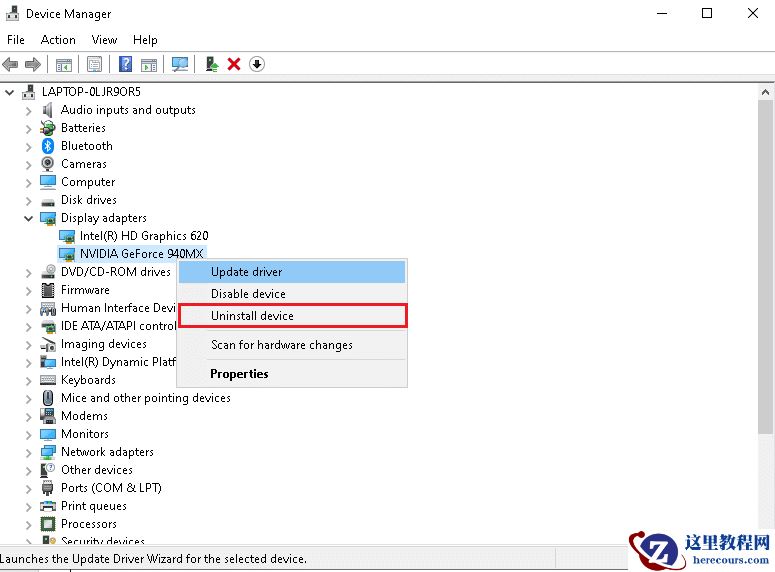Choose Disable device from context menu
The image size is (775, 572).
(x=292, y=294)
